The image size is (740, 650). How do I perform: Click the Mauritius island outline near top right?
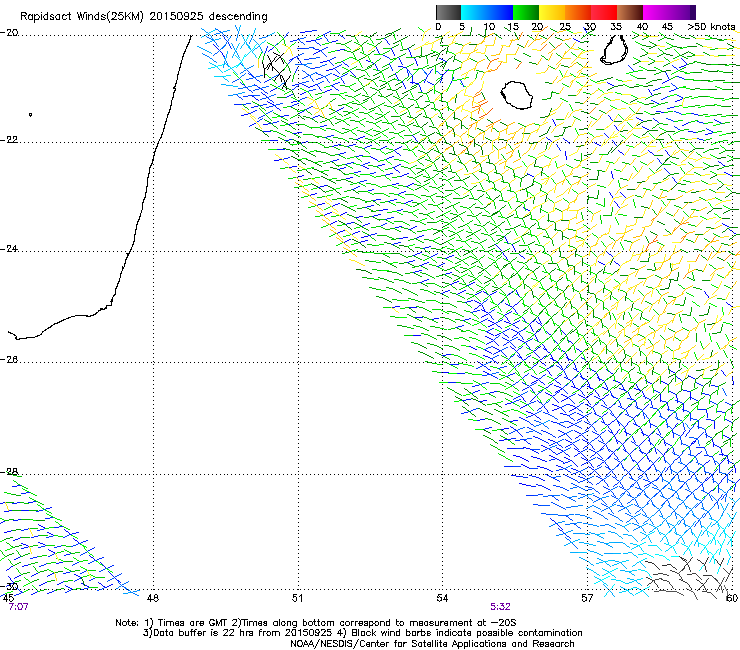[614, 50]
